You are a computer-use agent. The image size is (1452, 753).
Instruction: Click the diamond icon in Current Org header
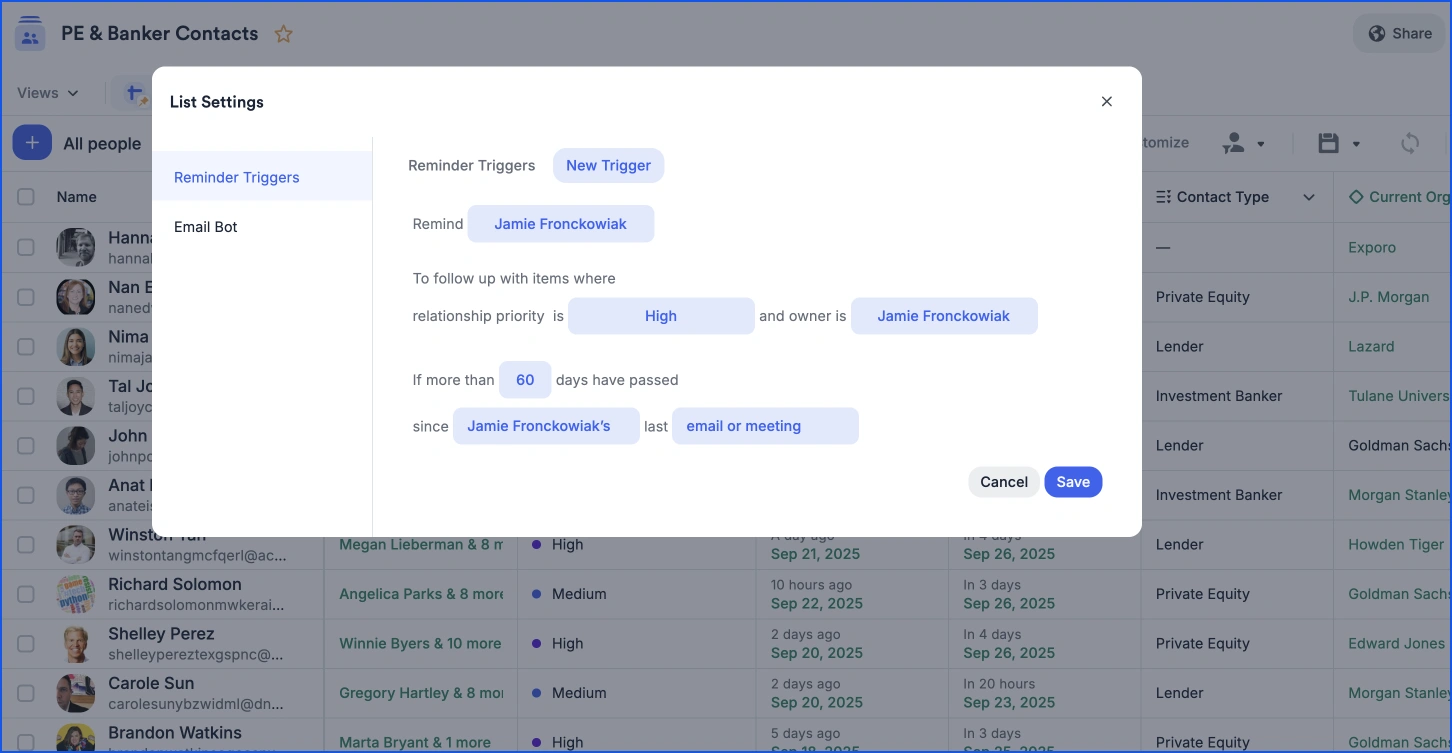(1356, 197)
